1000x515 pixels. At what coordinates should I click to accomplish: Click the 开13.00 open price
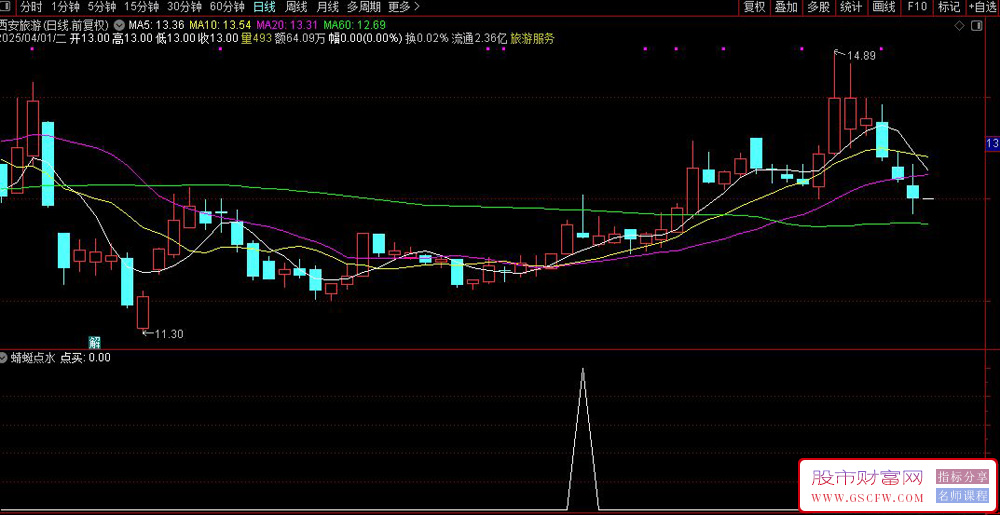point(90,39)
